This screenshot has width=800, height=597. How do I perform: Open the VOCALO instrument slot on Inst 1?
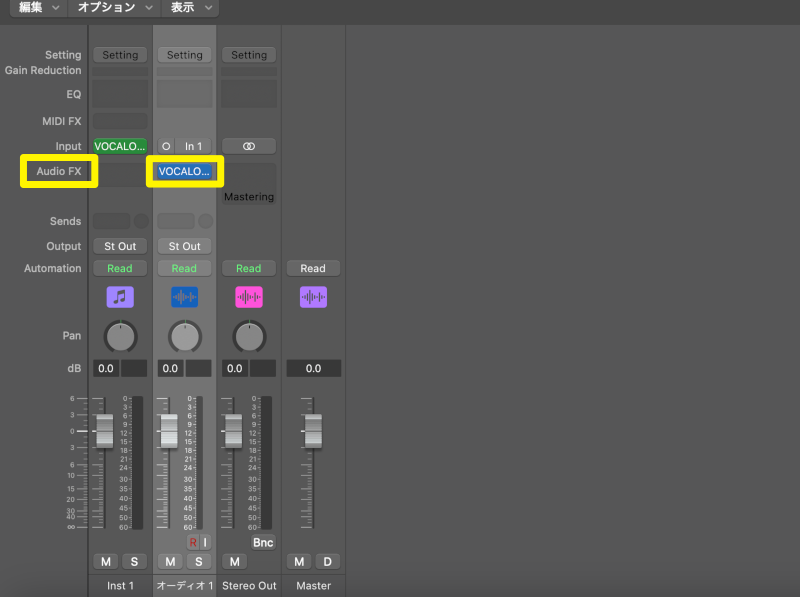120,146
